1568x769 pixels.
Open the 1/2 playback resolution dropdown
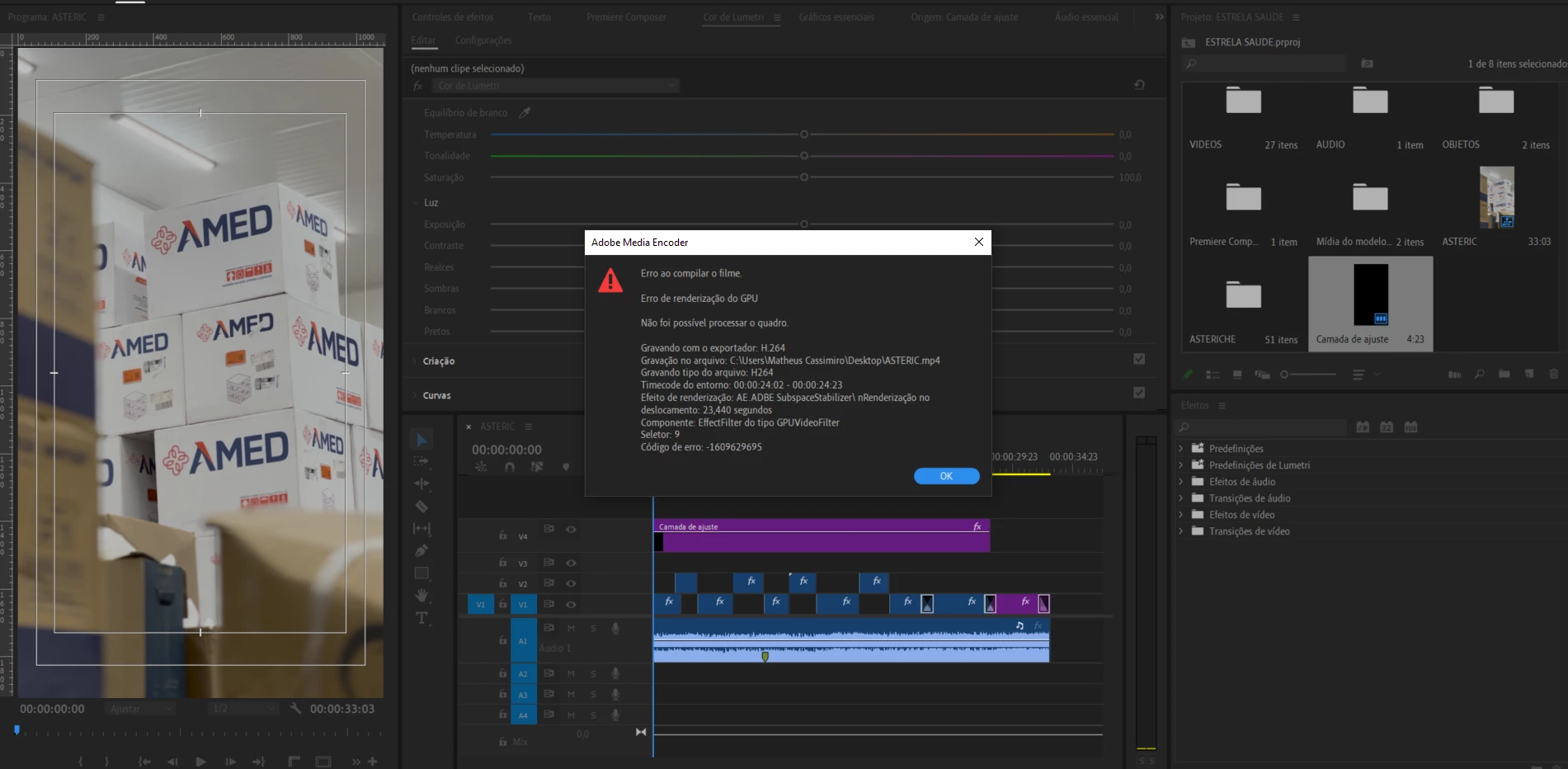(243, 709)
